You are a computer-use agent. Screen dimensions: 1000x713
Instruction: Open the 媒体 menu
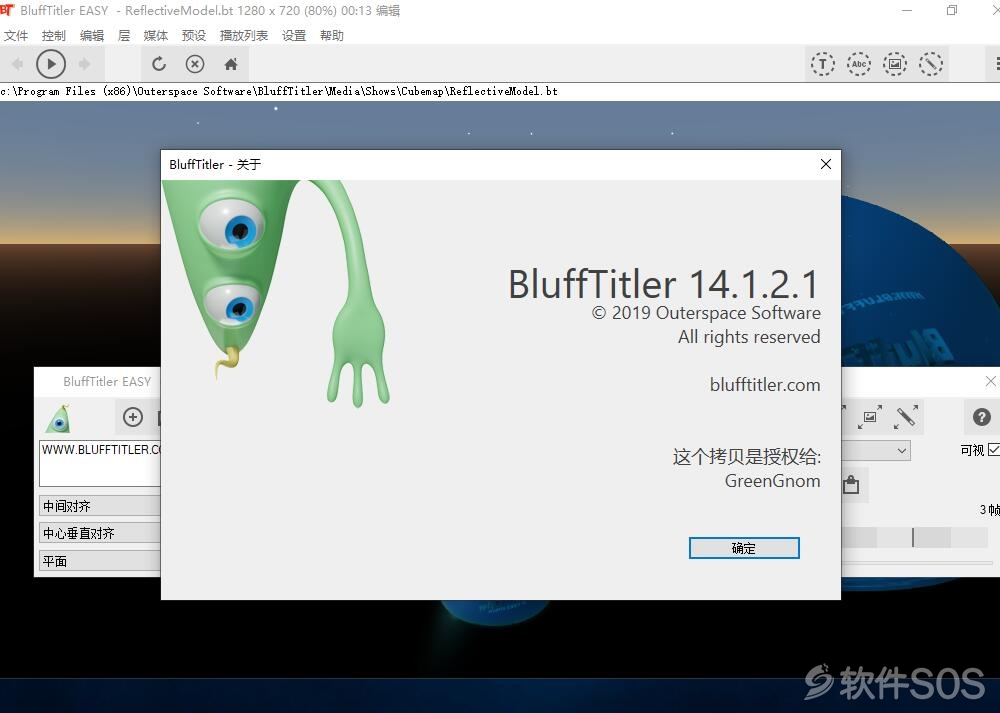point(156,36)
